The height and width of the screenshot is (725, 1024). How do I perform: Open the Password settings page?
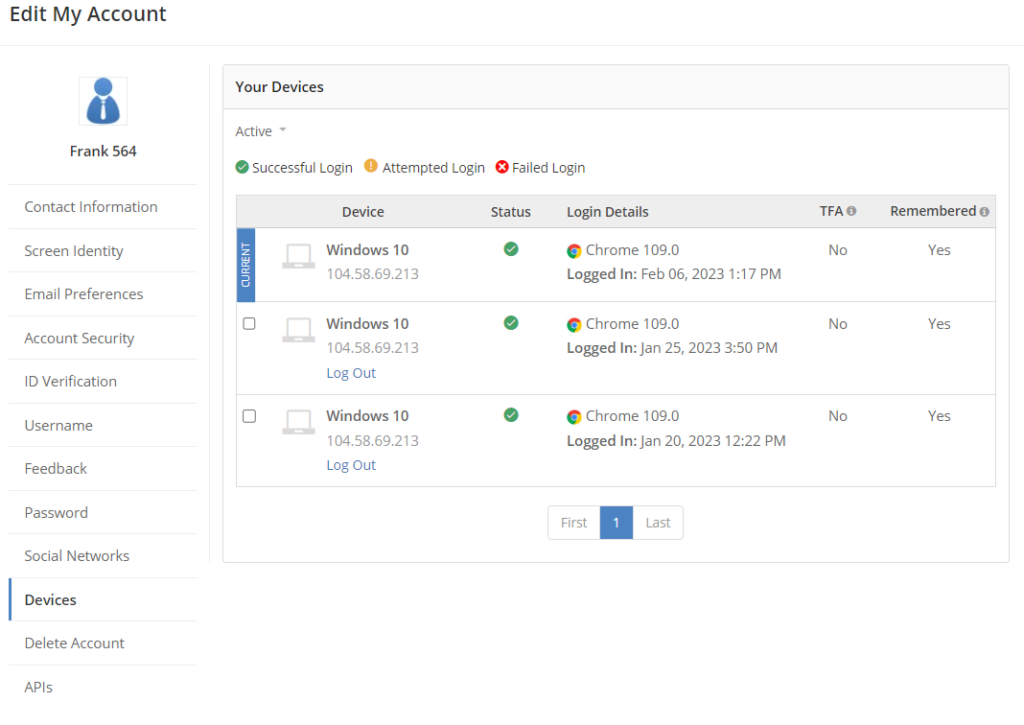point(56,512)
